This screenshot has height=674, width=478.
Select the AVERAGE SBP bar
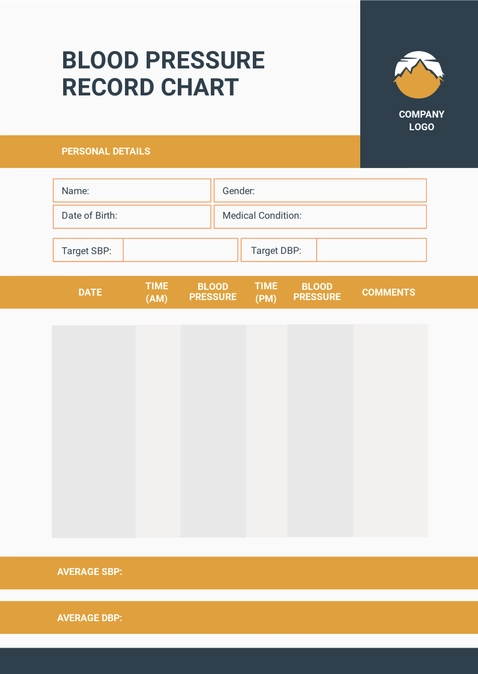coord(239,573)
